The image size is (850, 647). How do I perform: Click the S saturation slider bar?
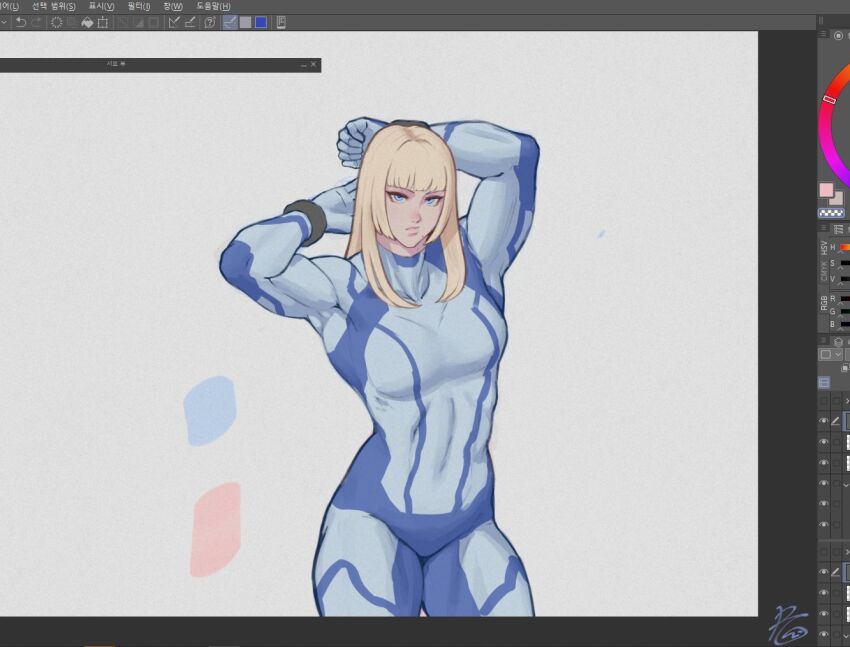point(845,263)
